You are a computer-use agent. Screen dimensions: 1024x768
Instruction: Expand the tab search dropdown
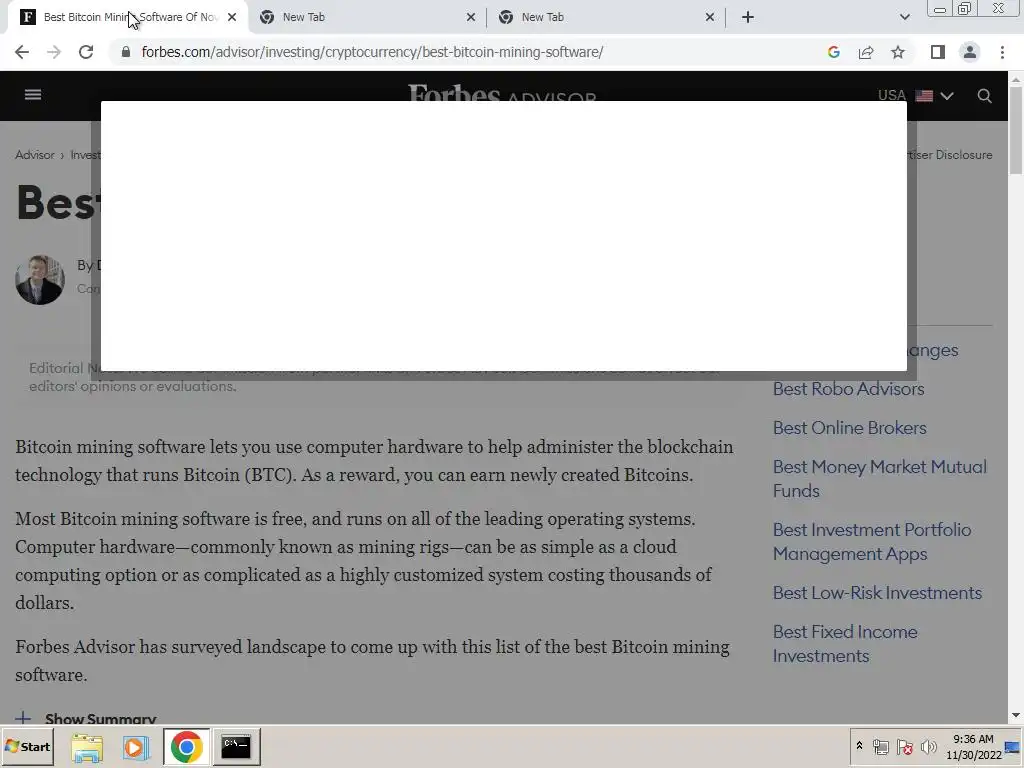click(x=904, y=17)
